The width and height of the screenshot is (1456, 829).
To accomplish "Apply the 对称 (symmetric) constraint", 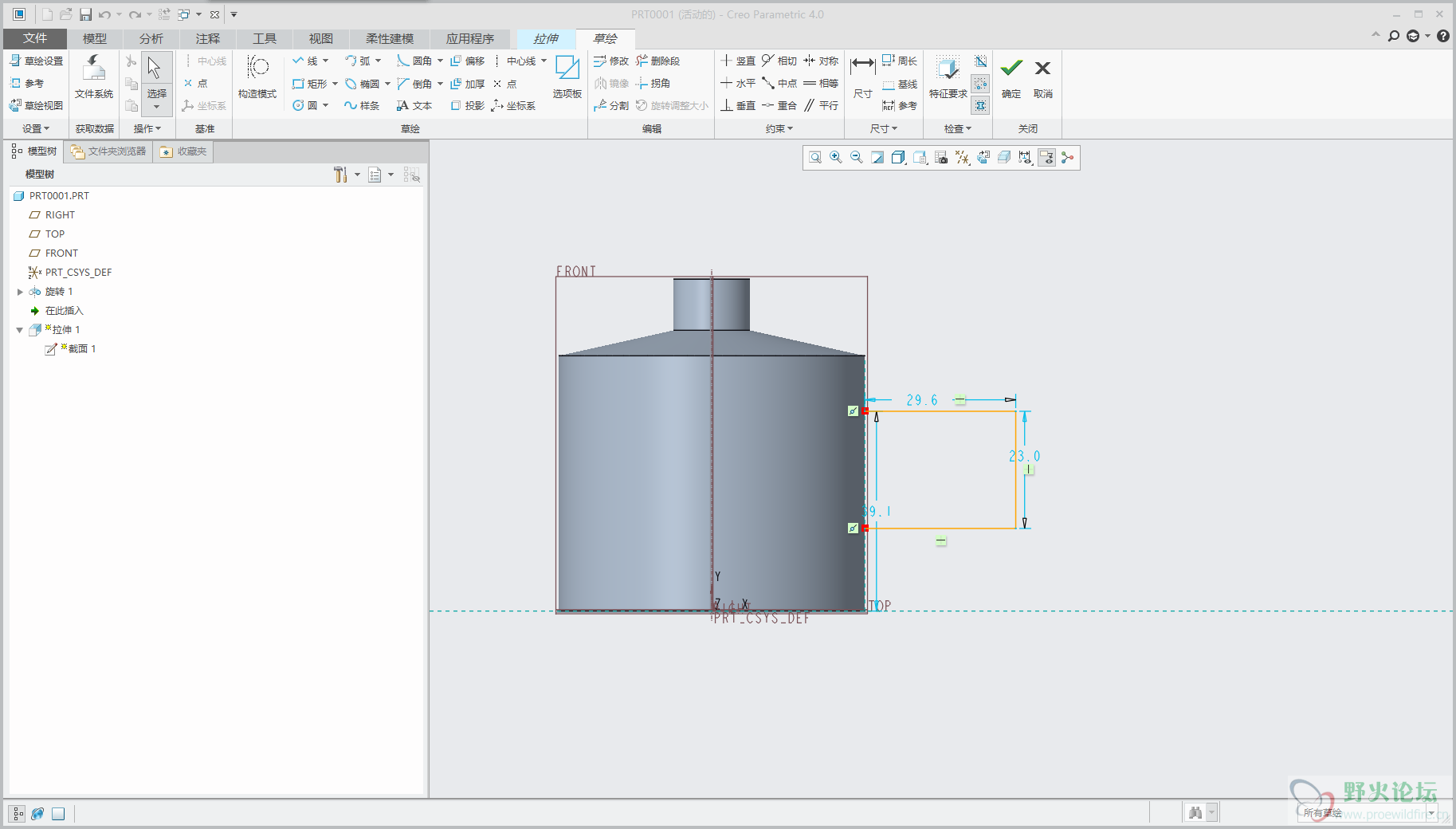I will click(x=821, y=61).
